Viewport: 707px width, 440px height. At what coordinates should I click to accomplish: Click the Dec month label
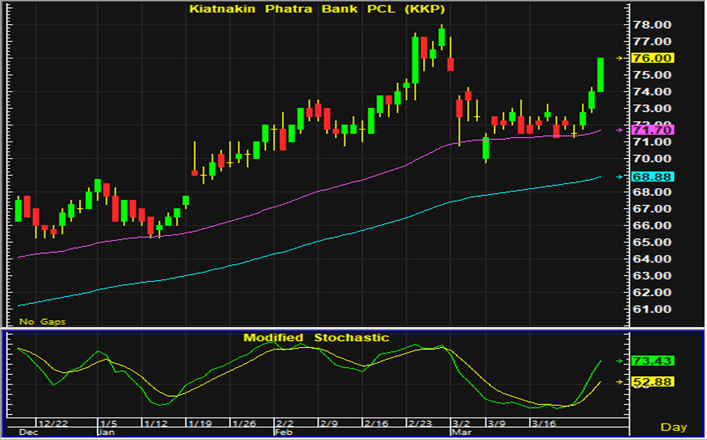click(28, 434)
